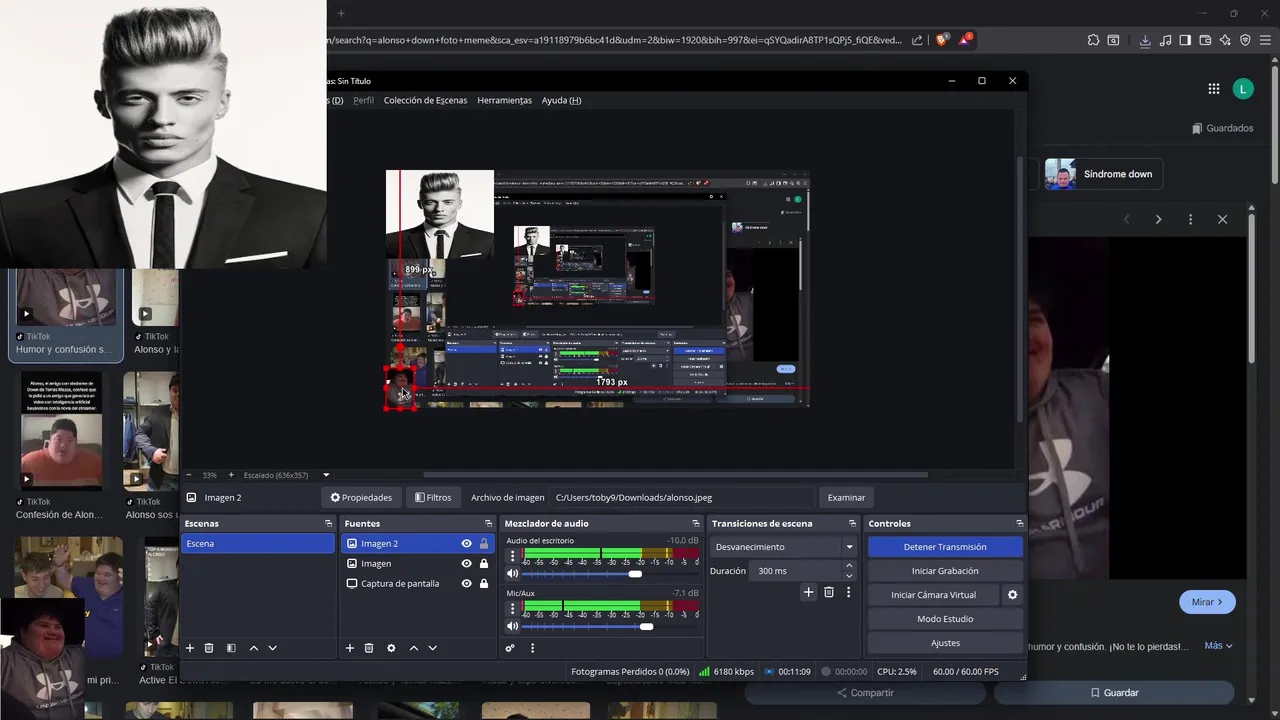The width and height of the screenshot is (1280, 720).
Task: Toggle lock on Imagen source
Action: coord(484,564)
